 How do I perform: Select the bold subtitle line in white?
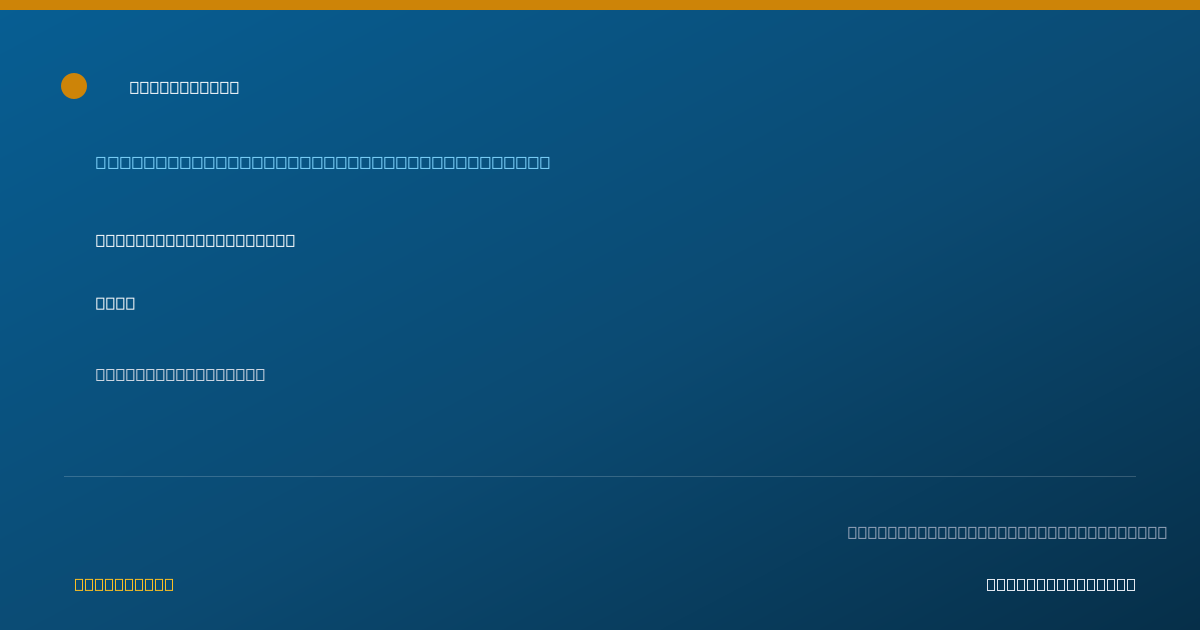195,240
